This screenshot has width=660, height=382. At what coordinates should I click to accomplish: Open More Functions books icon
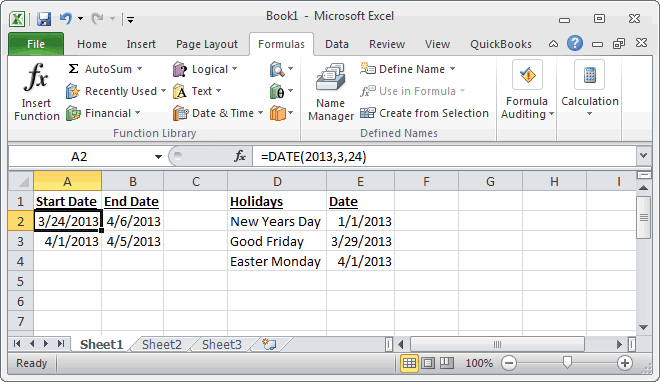pyautogui.click(x=281, y=113)
